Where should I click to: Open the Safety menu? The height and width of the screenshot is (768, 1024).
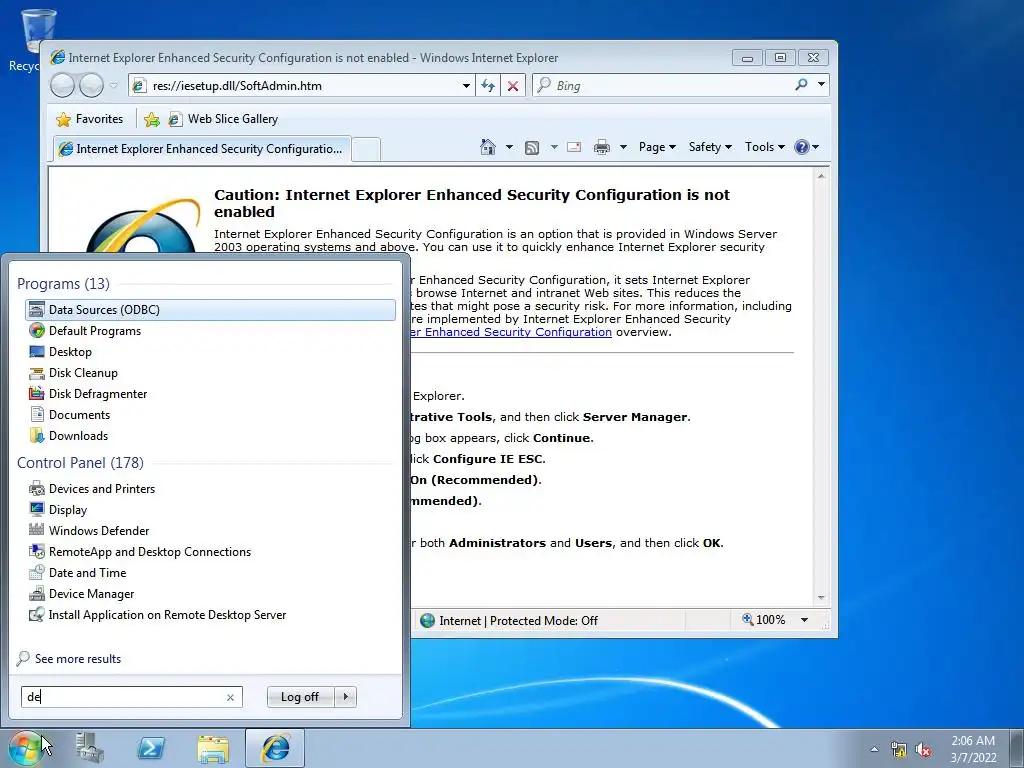click(x=710, y=147)
